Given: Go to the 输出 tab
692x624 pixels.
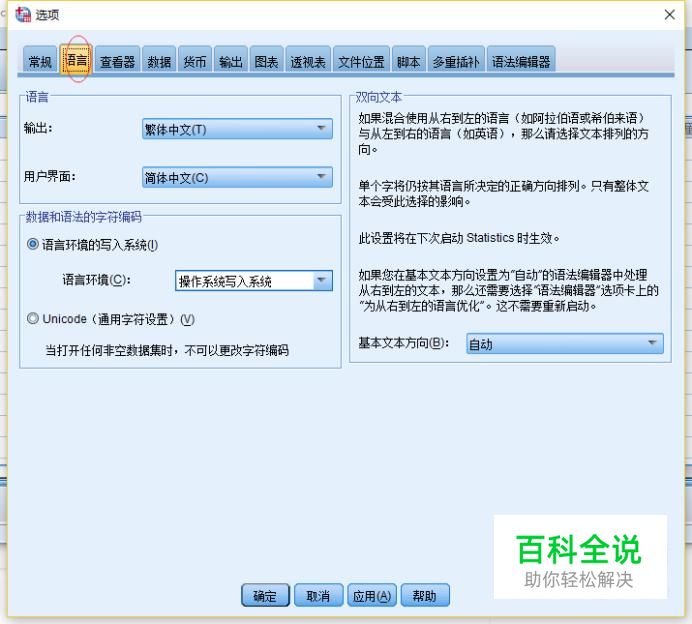Looking at the screenshot, I should (231, 61).
